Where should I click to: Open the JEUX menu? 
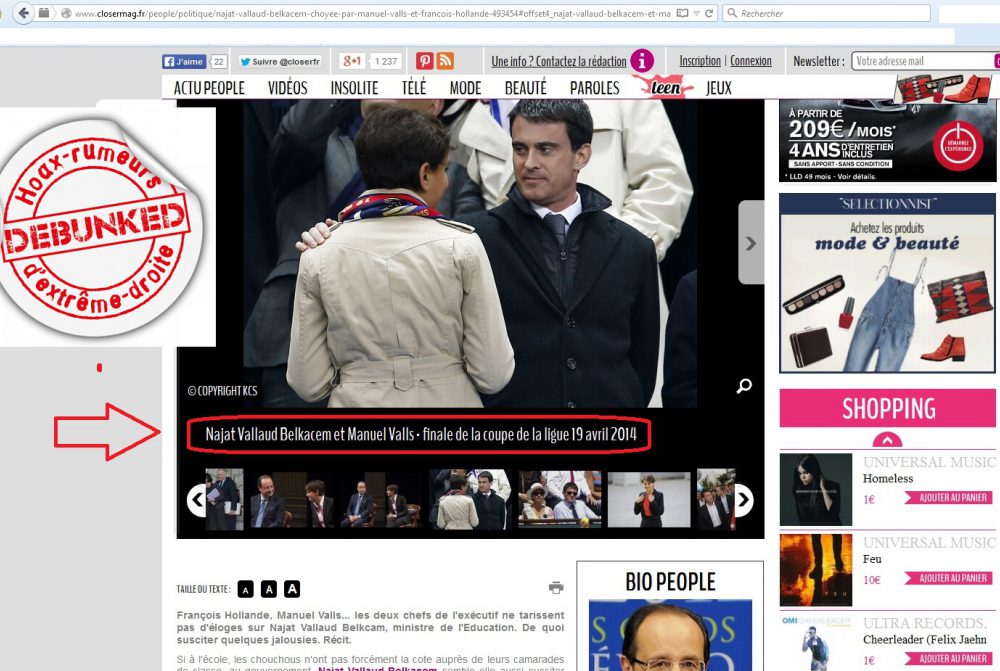click(719, 88)
